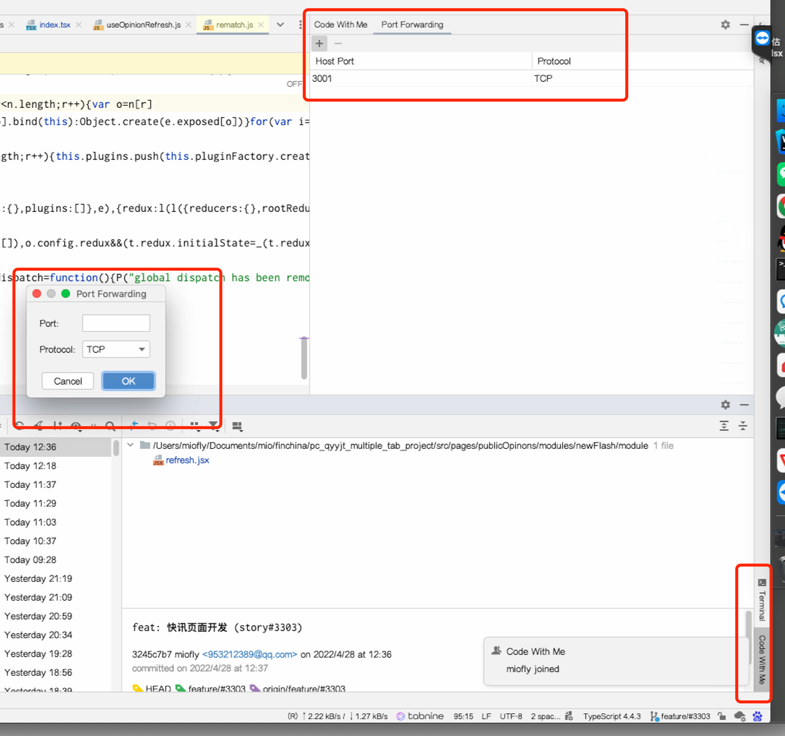The width and height of the screenshot is (785, 736).
Task: Select commit Yesterday 21:19
Action: (56, 578)
